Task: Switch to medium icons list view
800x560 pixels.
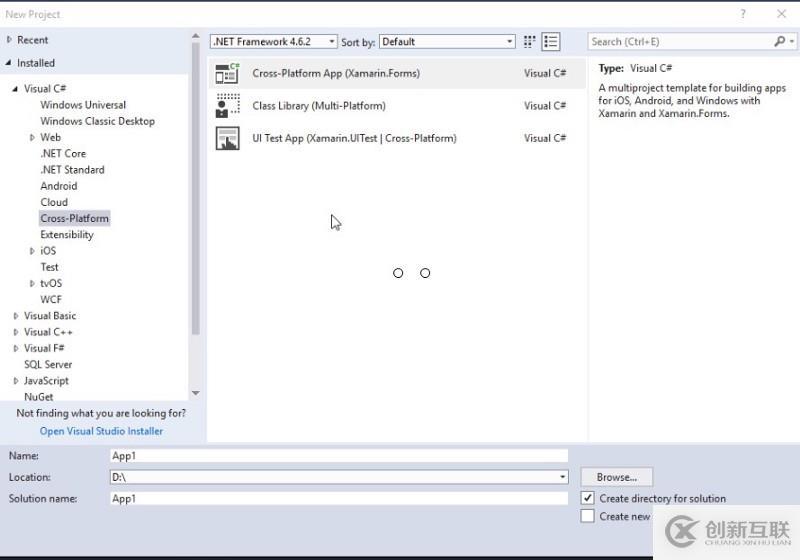Action: (551, 41)
